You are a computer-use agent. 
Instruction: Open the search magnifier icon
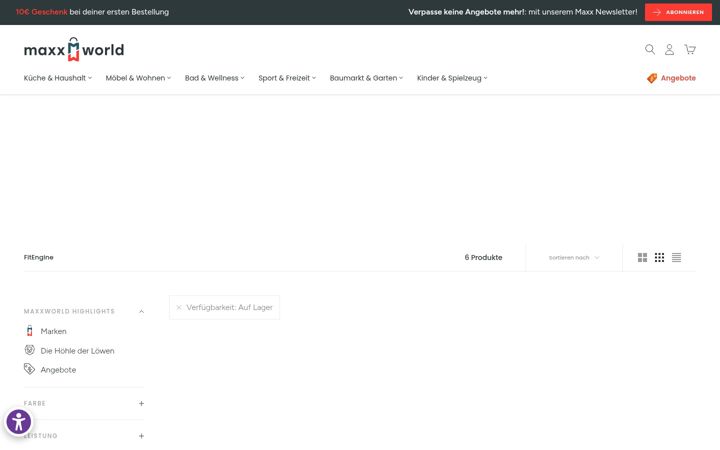tap(650, 49)
